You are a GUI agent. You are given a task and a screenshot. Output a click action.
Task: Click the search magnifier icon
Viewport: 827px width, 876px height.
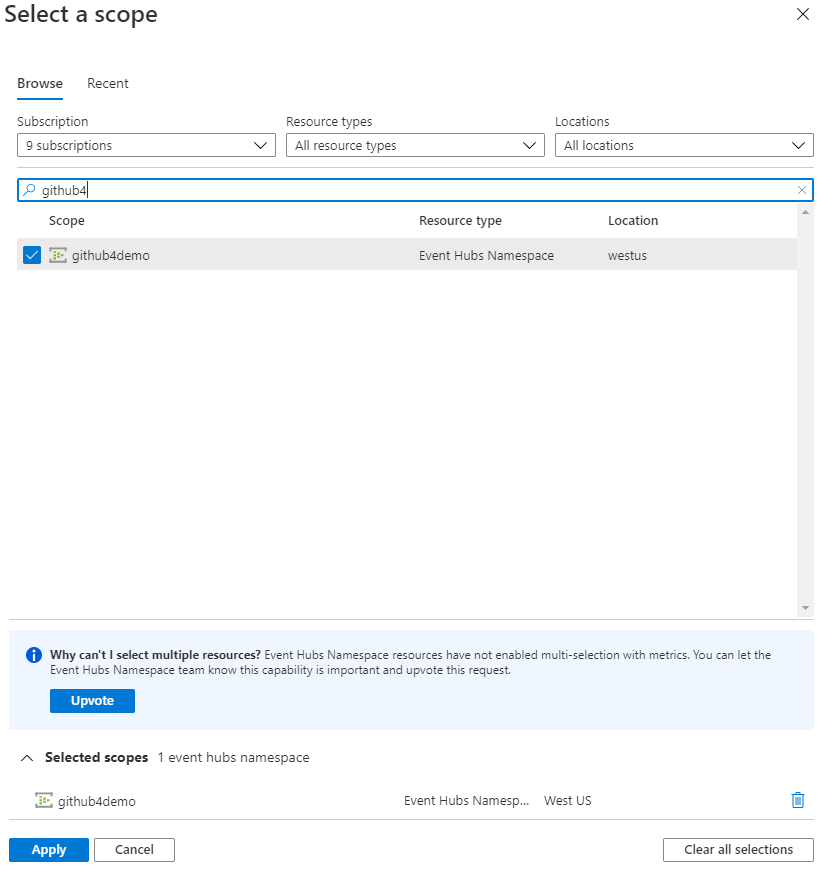(x=29, y=191)
